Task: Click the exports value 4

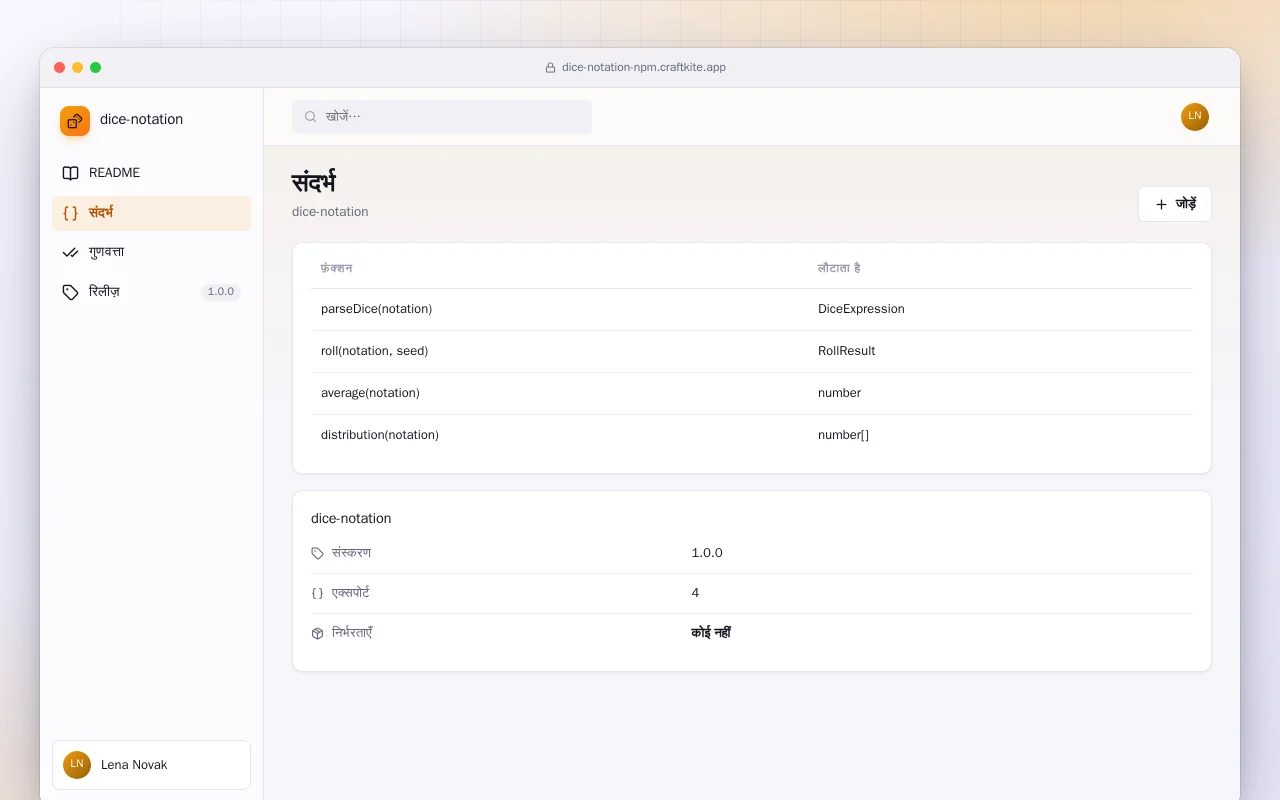Action: tap(695, 593)
